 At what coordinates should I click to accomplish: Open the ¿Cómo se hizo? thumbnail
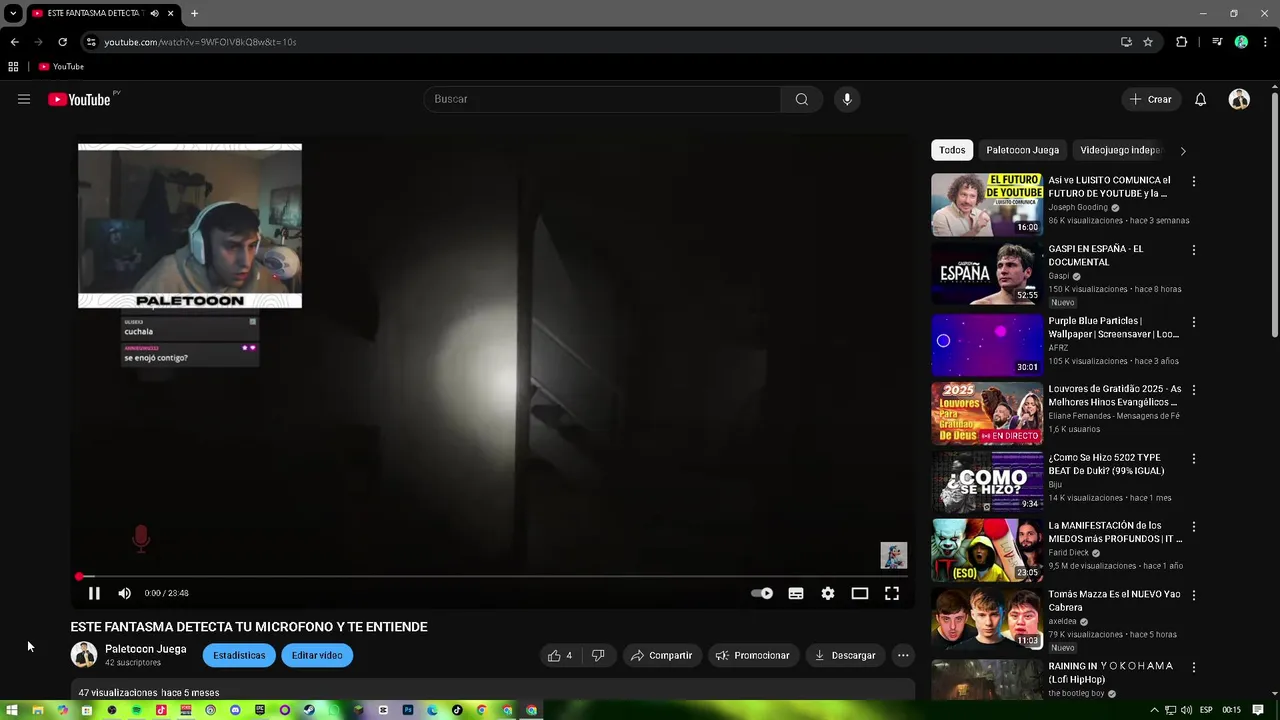point(987,481)
